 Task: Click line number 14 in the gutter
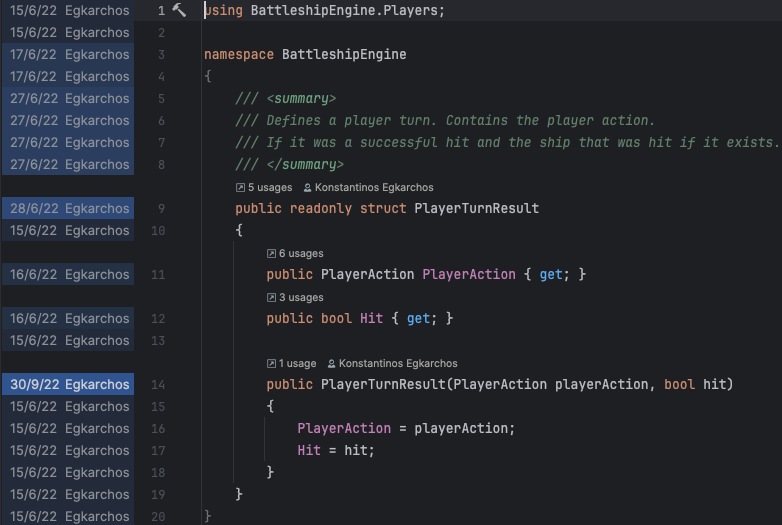tap(158, 384)
